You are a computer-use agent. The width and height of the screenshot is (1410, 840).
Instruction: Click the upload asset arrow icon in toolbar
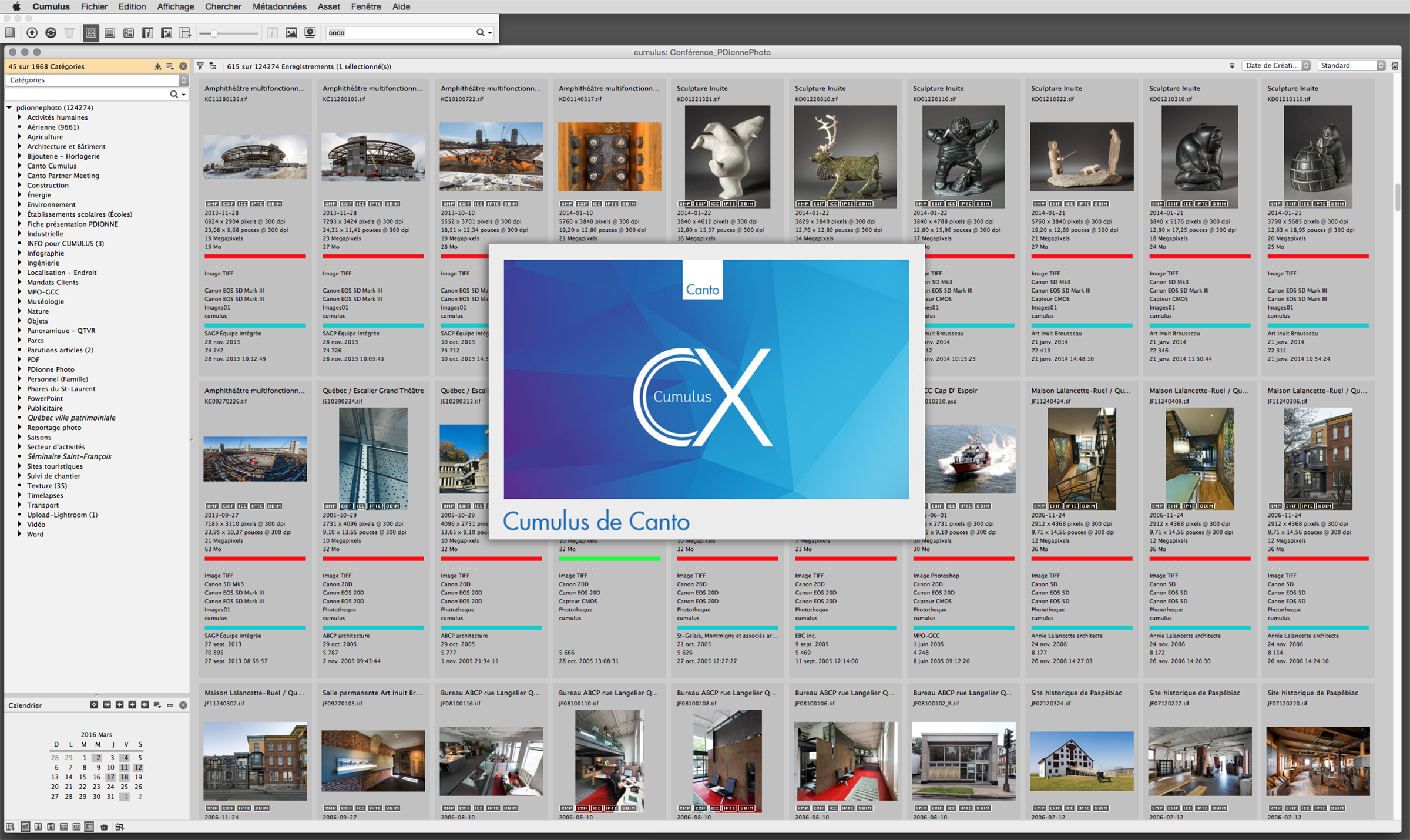(x=32, y=33)
